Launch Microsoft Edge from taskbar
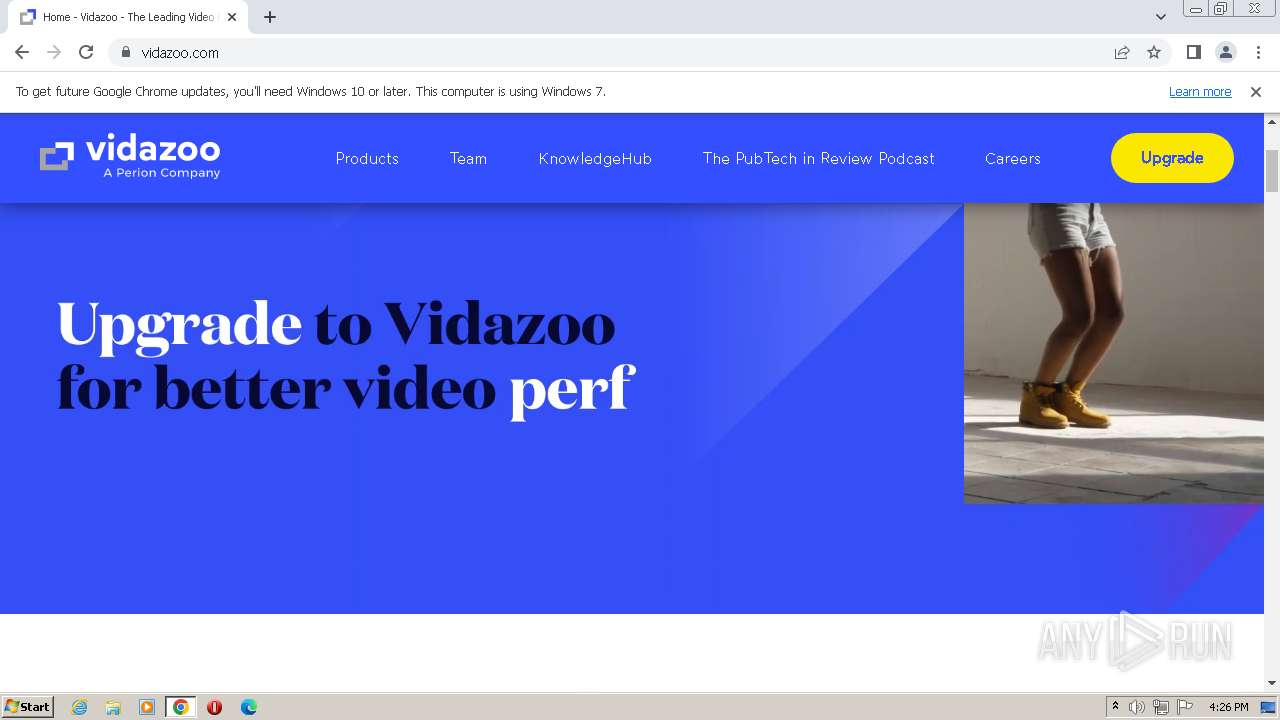The width and height of the screenshot is (1280, 720). (x=249, y=707)
